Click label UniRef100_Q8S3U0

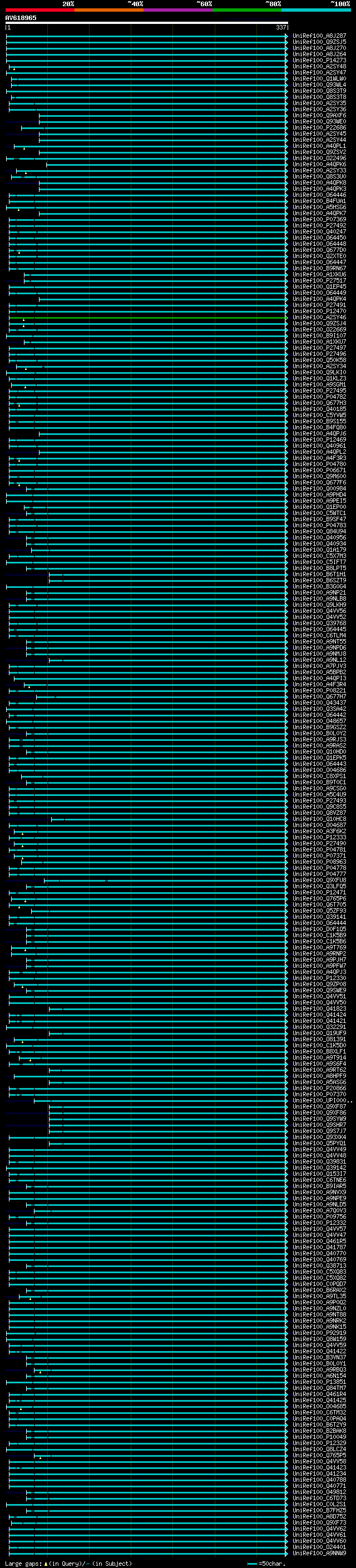(319, 176)
